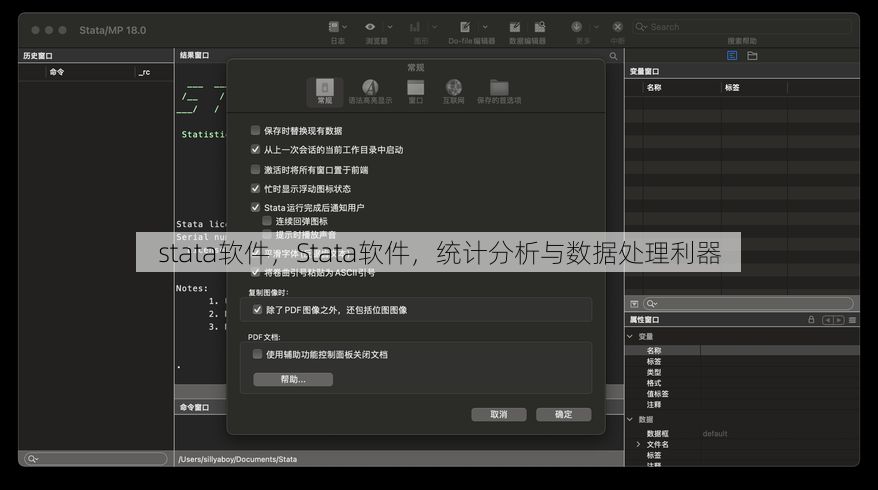Select the 名称 row in properties
Viewport: 878px width, 490px height.
pos(742,351)
